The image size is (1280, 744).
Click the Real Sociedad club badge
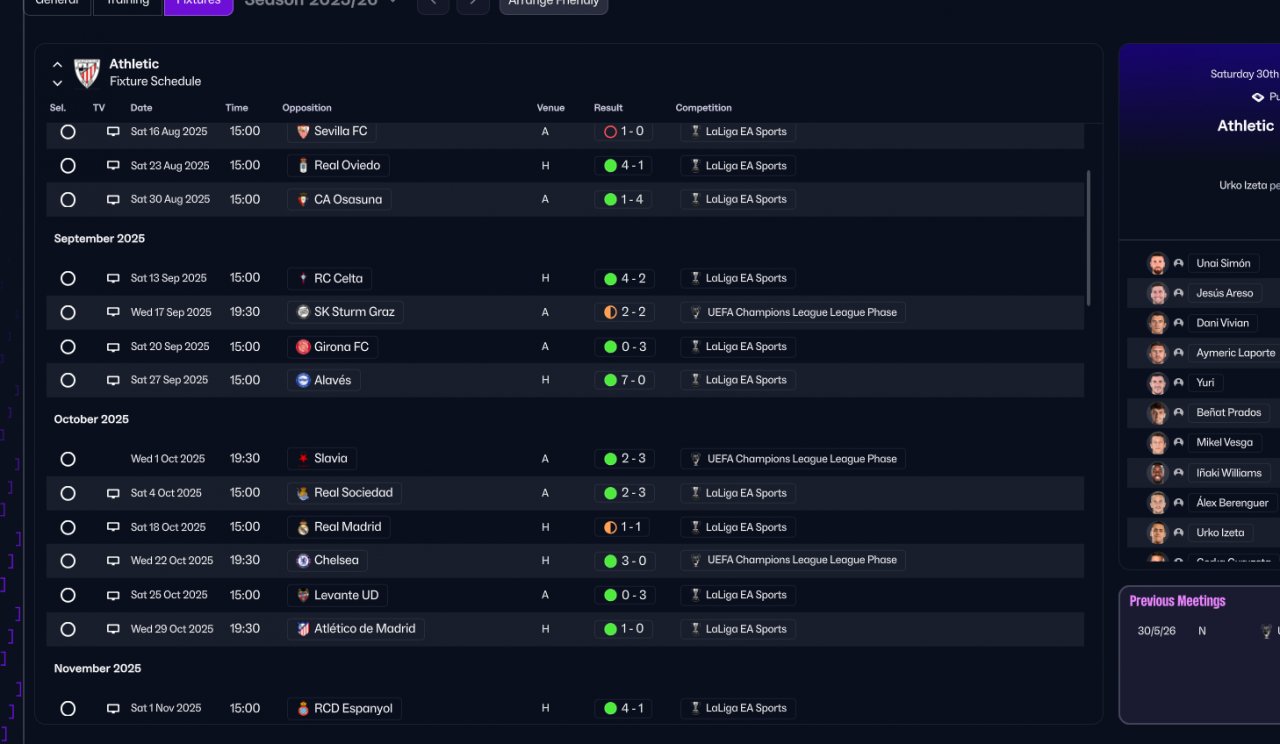point(303,493)
